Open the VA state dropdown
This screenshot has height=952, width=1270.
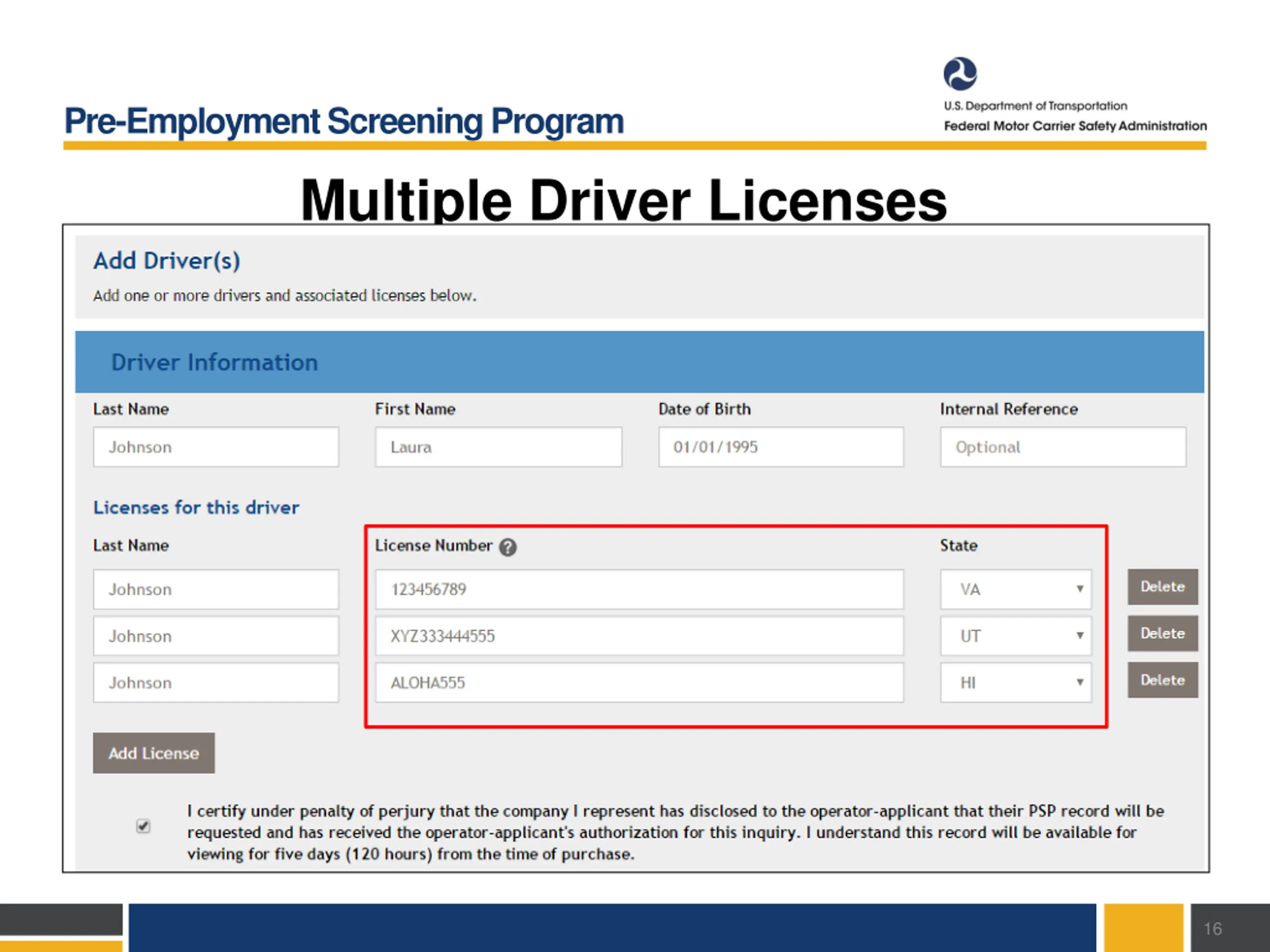pyautogui.click(x=1016, y=590)
